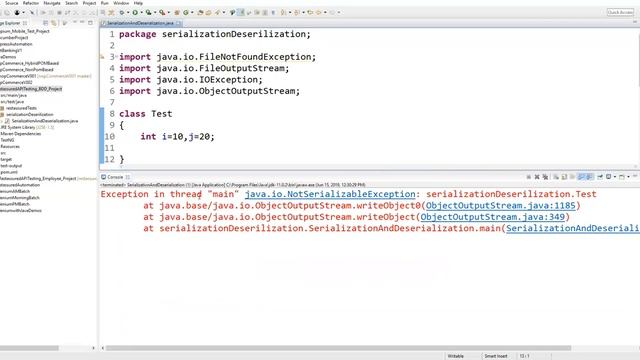Click the Pin Console icon
Image resolution: width=640 pixels, height=360 pixels.
click(600, 177)
